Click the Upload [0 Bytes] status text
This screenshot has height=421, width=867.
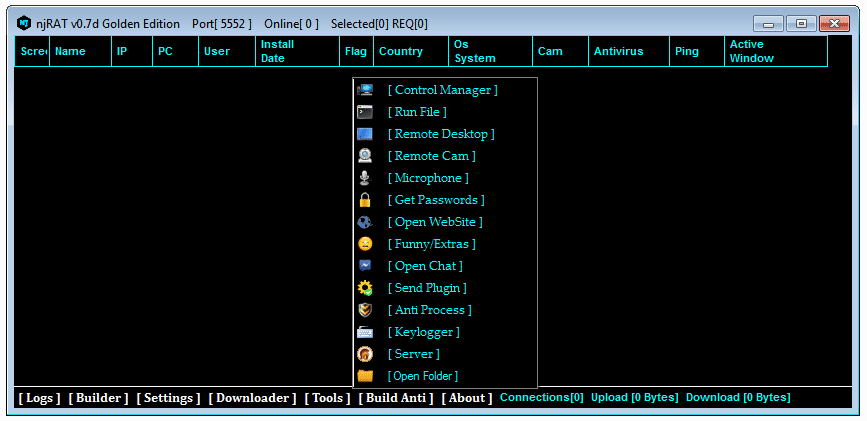(635, 397)
